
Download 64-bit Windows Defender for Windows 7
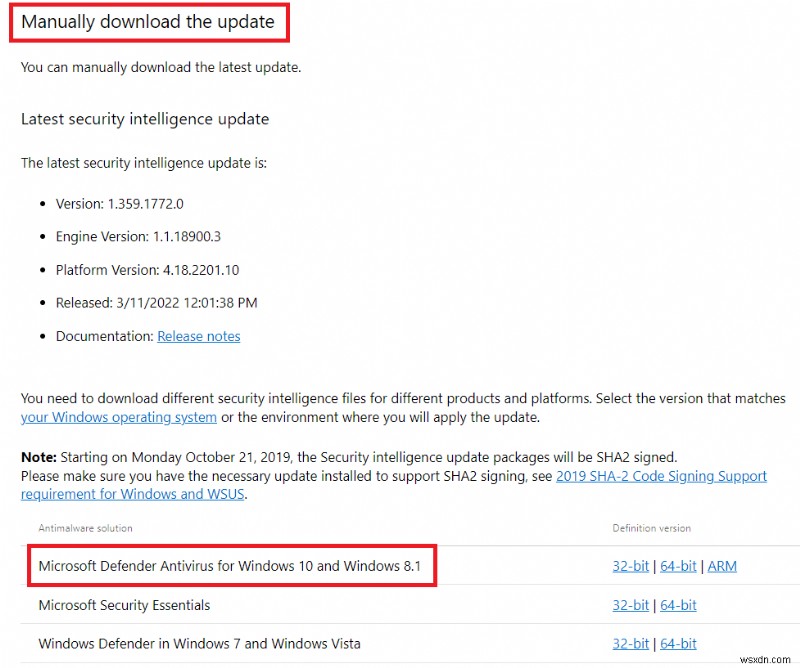click(x=678, y=643)
